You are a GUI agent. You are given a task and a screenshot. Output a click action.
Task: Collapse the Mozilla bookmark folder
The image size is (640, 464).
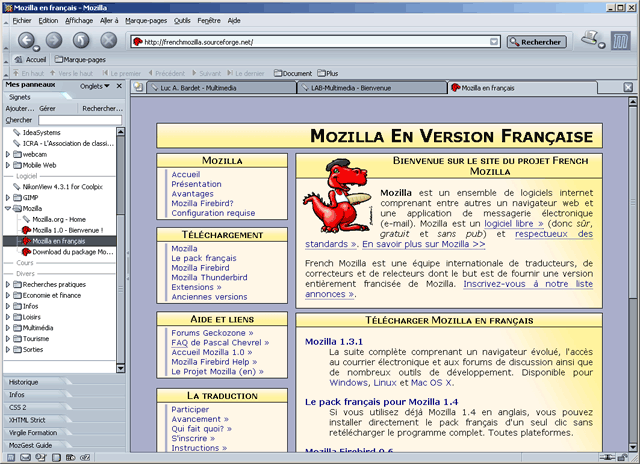click(8, 209)
